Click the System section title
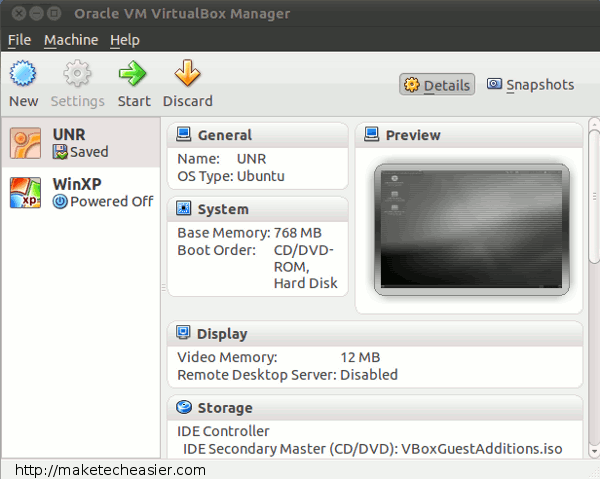Viewport: 600px width, 479px height. pos(223,209)
